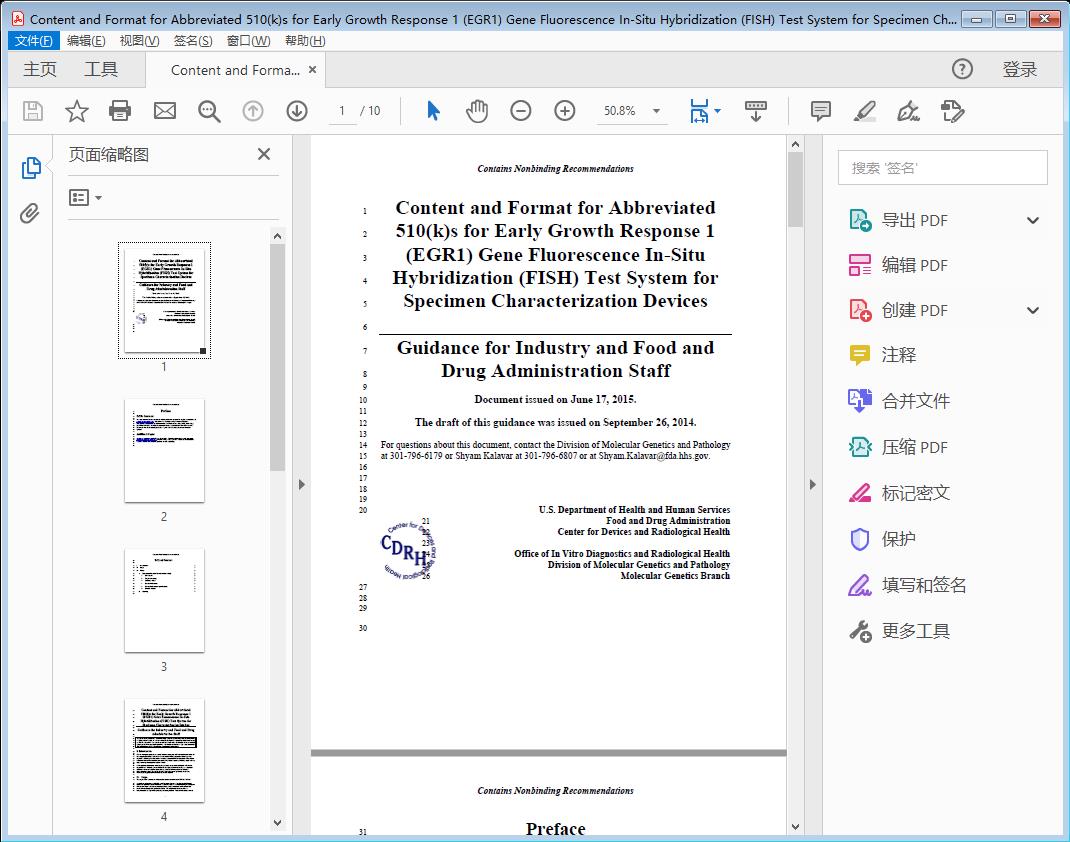Open advanced search with the magnifier icon
Viewport: 1070px width, 842px height.
pos(209,111)
